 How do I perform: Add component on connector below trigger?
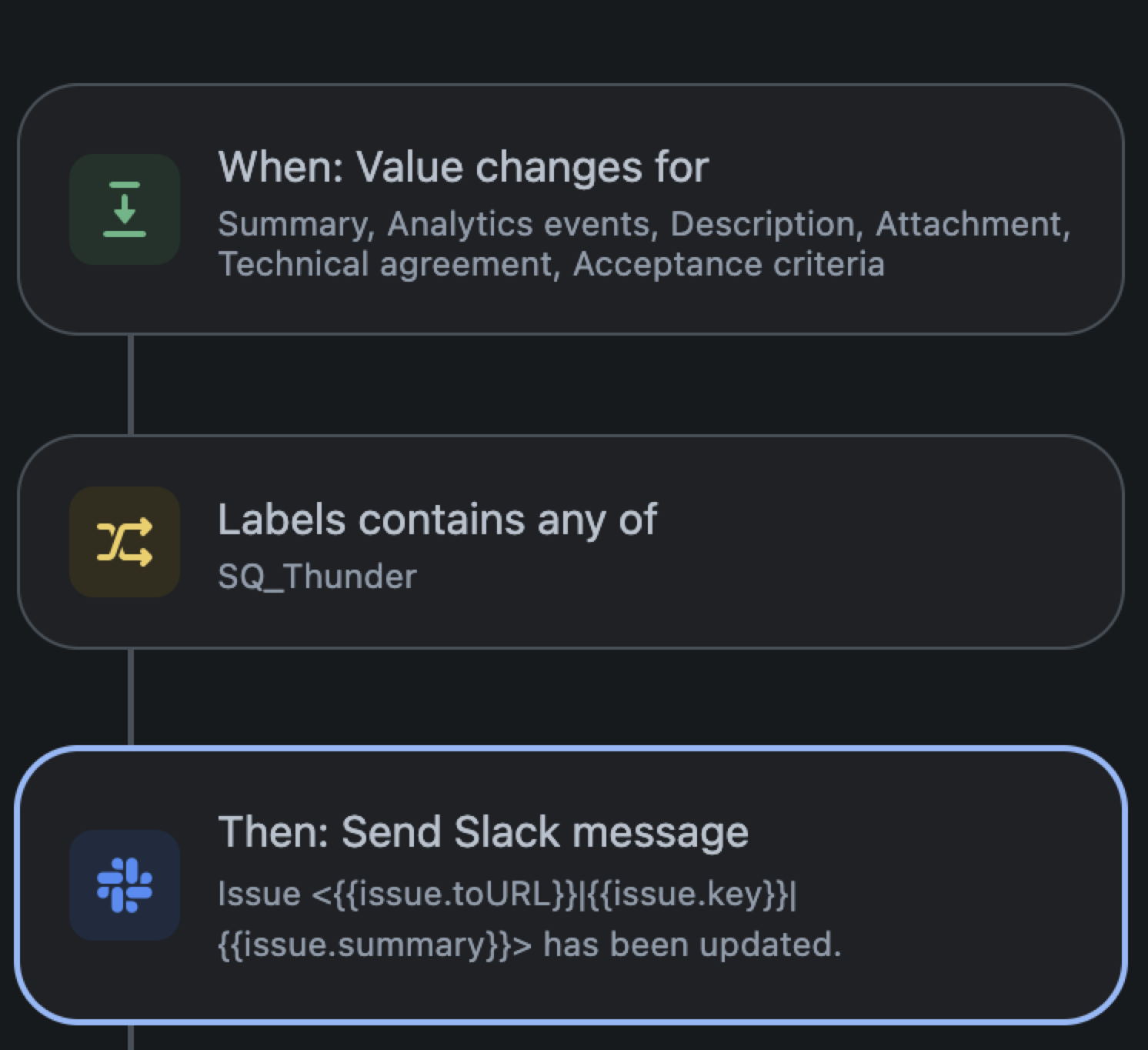(x=131, y=385)
